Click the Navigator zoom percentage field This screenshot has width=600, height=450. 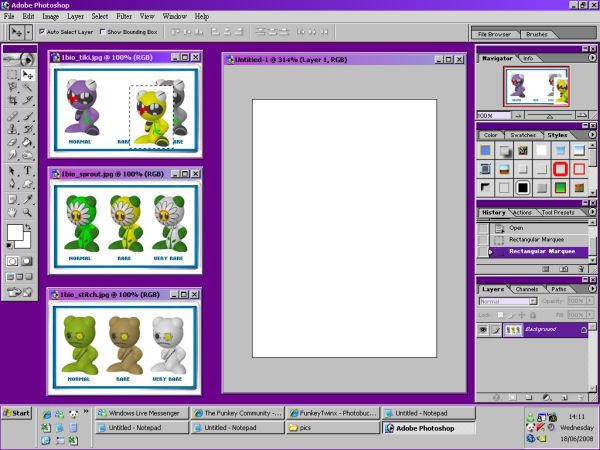(493, 116)
